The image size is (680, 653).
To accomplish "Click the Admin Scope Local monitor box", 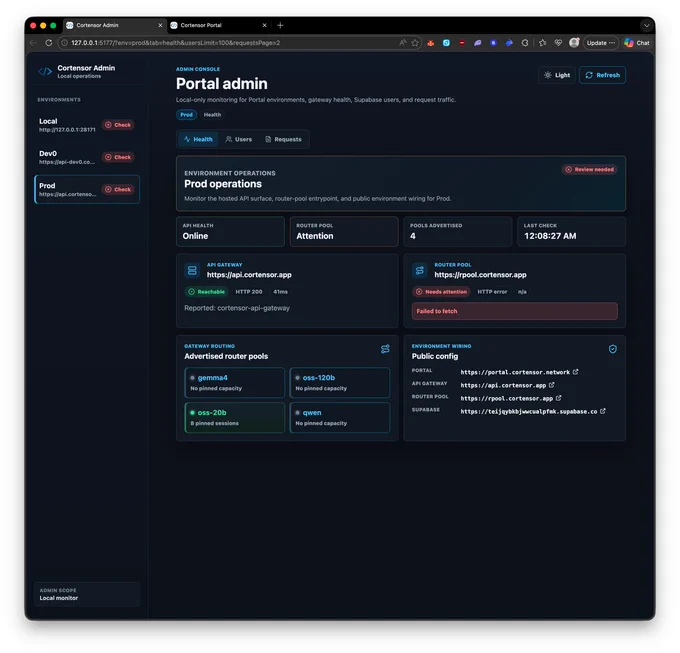I will pos(87,594).
